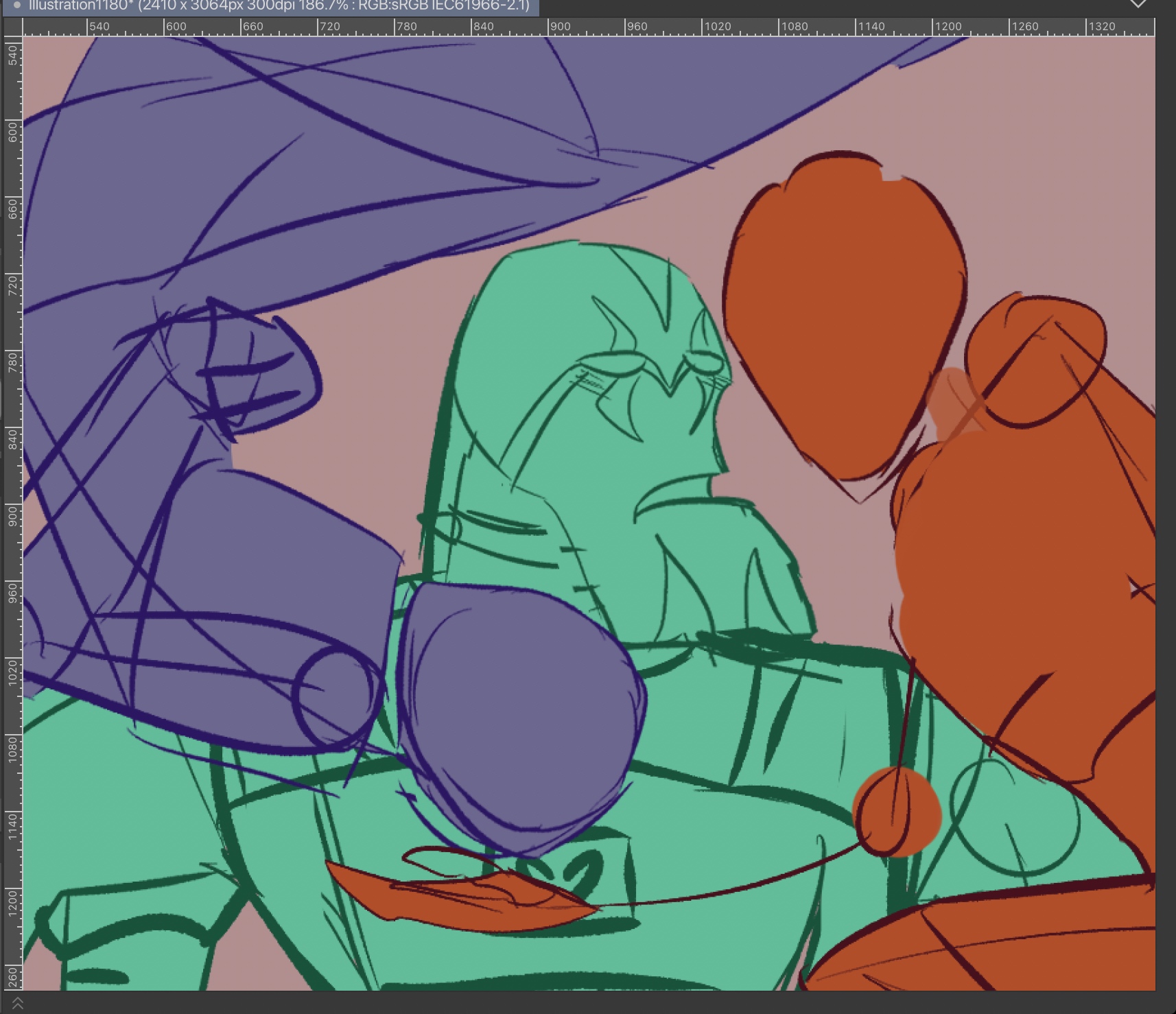The width and height of the screenshot is (1176, 1014).
Task: Click the 1200 mark on the horizontal ruler
Action: pyautogui.click(x=947, y=27)
